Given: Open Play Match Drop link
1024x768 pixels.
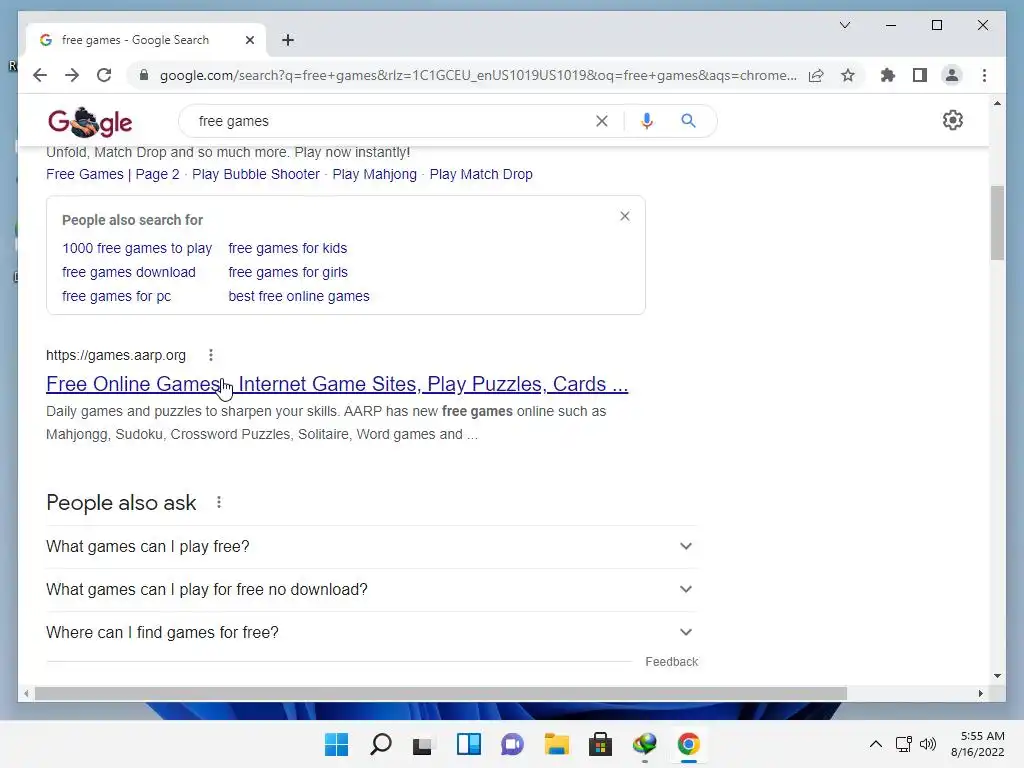Looking at the screenshot, I should point(481,174).
